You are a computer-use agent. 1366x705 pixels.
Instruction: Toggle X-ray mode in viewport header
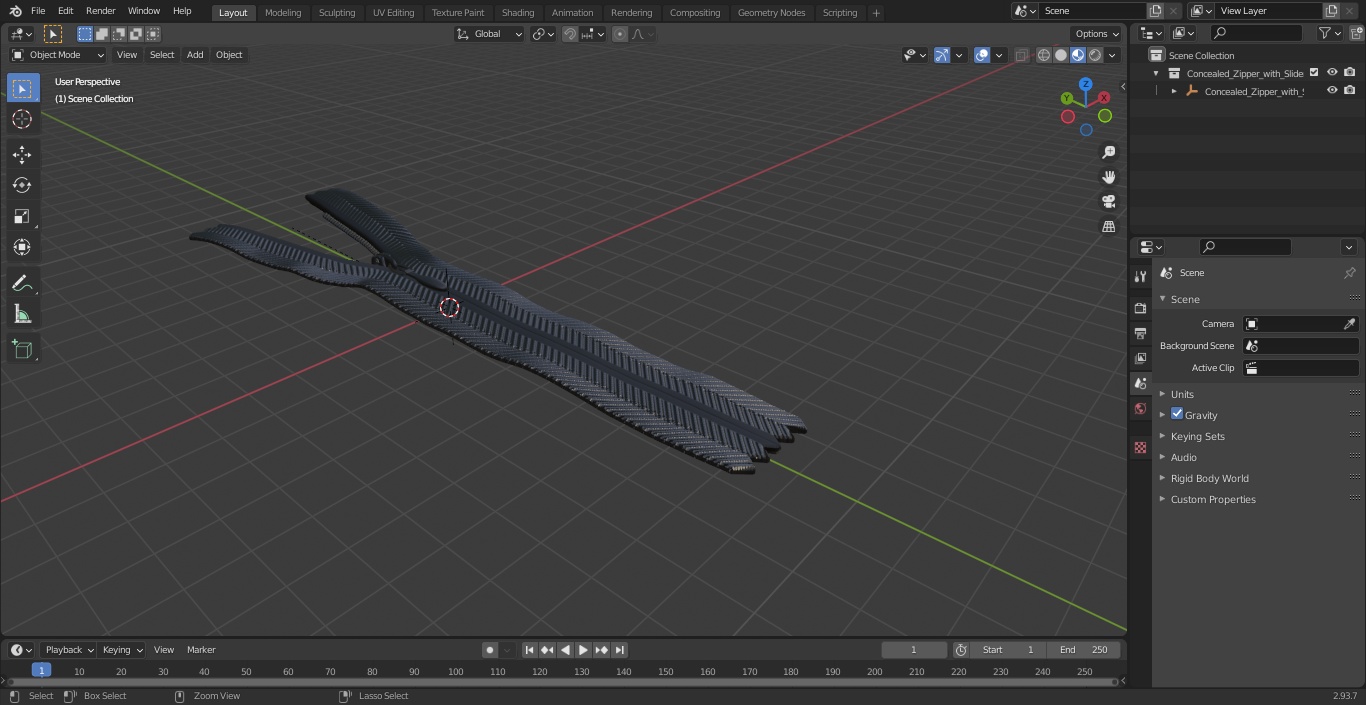pos(1021,55)
